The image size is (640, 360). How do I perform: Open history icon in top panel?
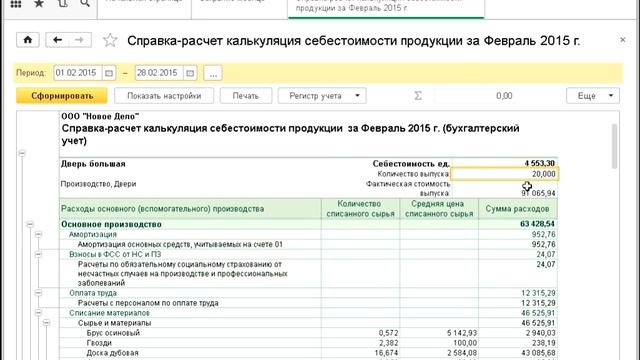point(62,4)
